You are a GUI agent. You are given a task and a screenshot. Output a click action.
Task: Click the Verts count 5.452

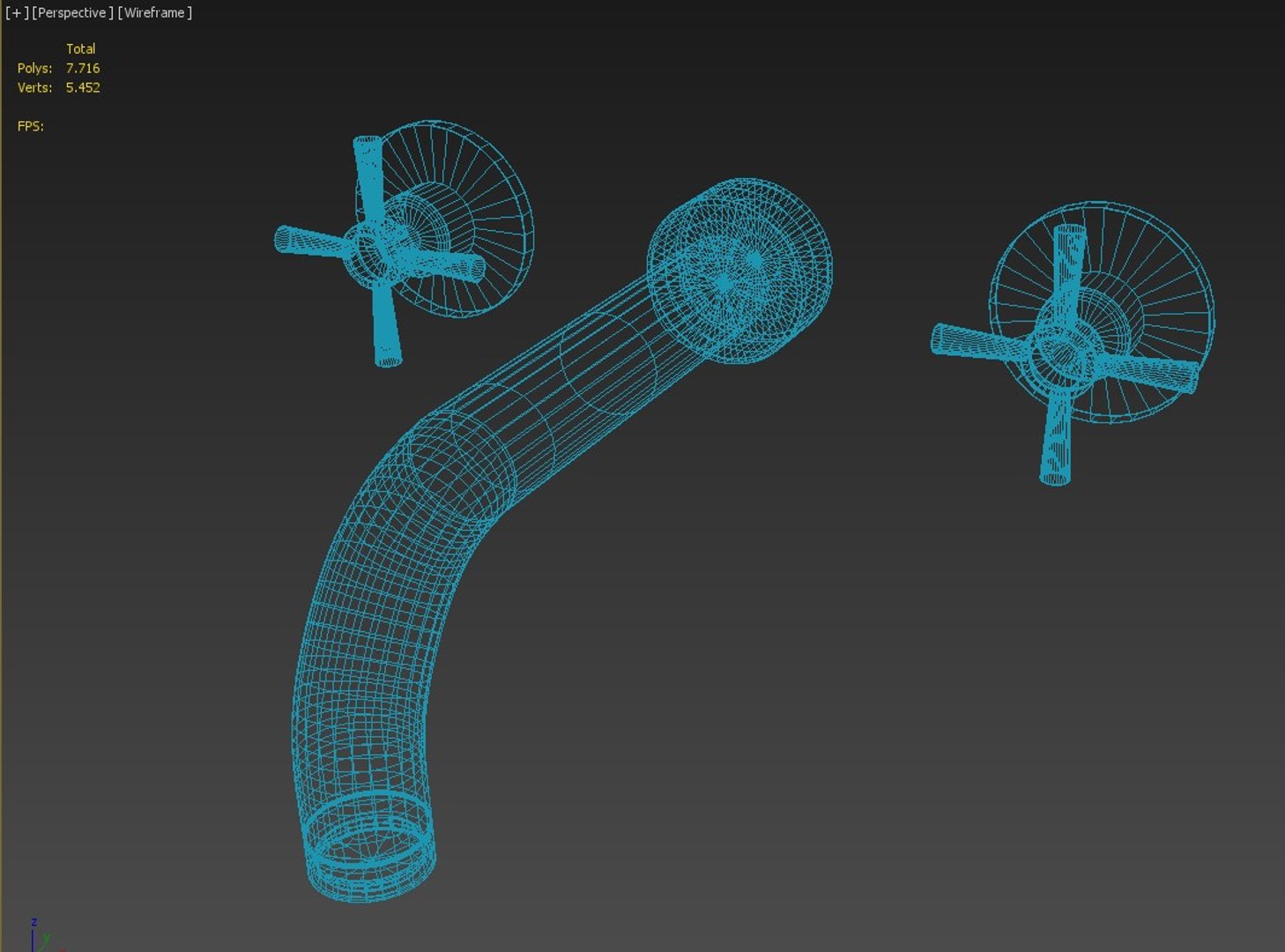coord(83,87)
